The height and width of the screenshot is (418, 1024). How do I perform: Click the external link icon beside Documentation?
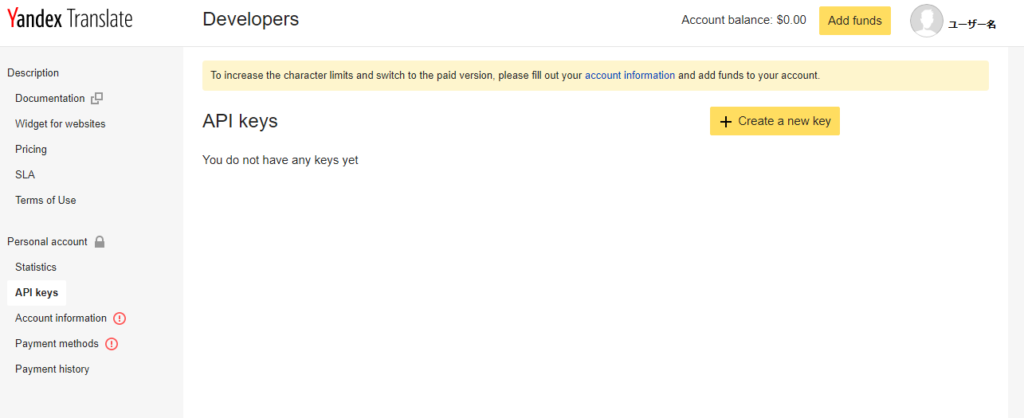(97, 99)
